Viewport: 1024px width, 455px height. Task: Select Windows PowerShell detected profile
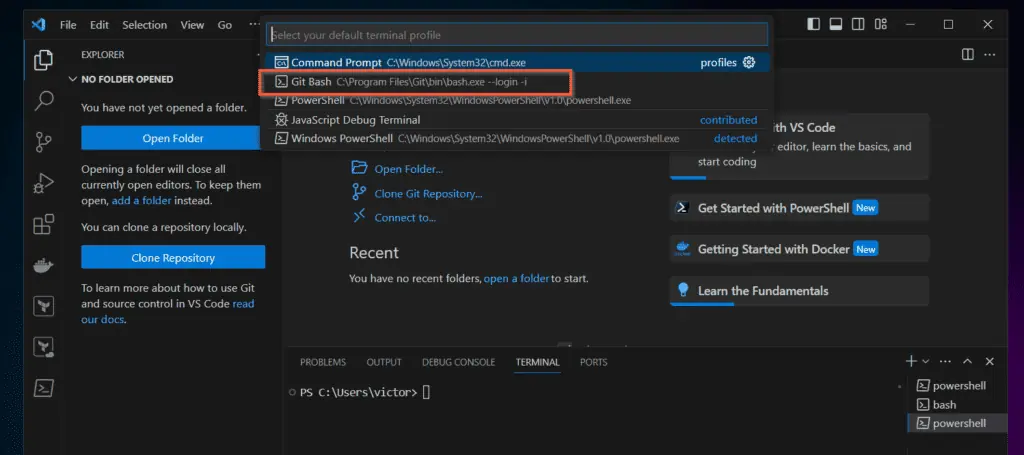click(x=518, y=138)
